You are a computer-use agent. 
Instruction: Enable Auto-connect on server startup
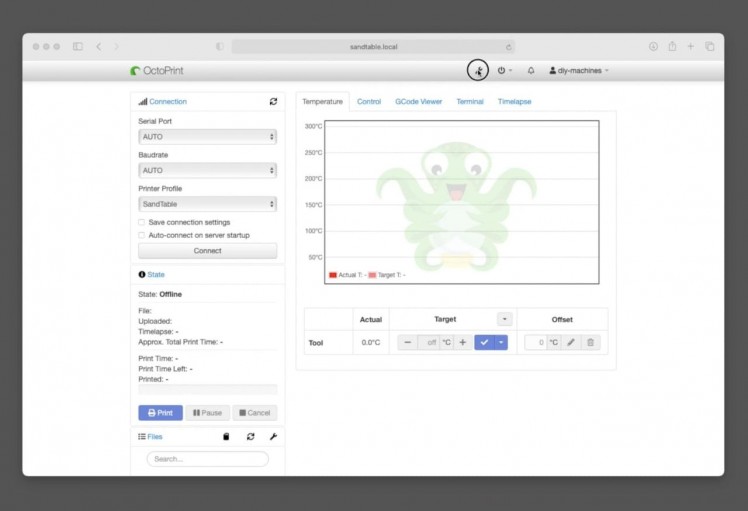point(141,235)
